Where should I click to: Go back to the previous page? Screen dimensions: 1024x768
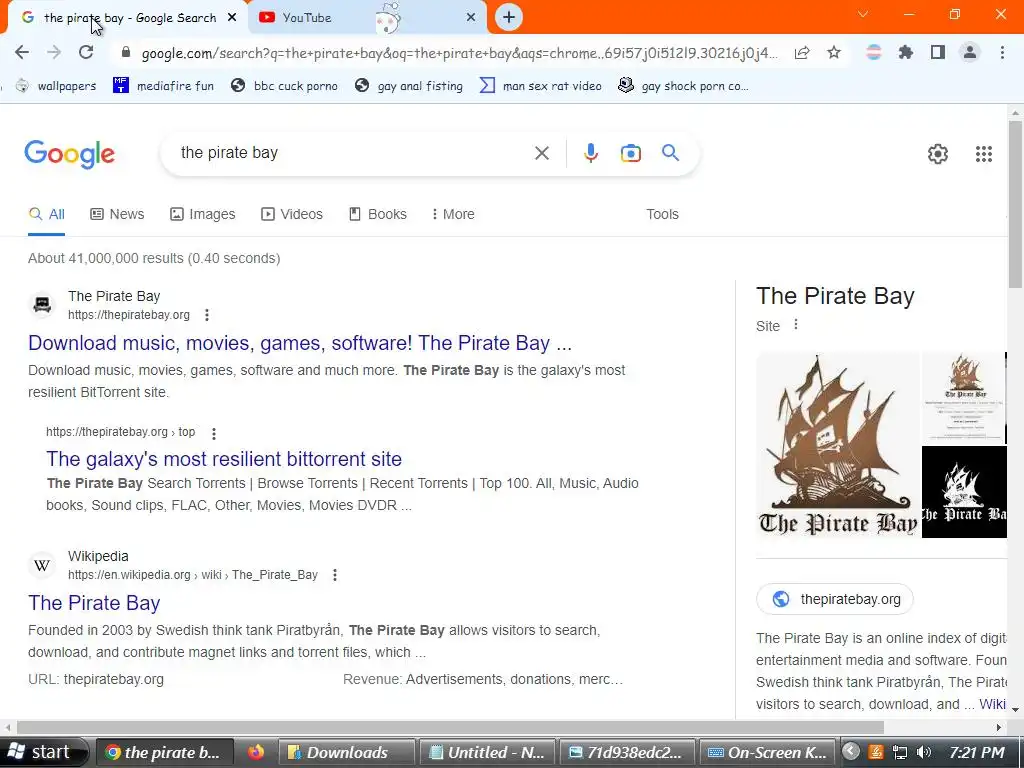tap(22, 52)
